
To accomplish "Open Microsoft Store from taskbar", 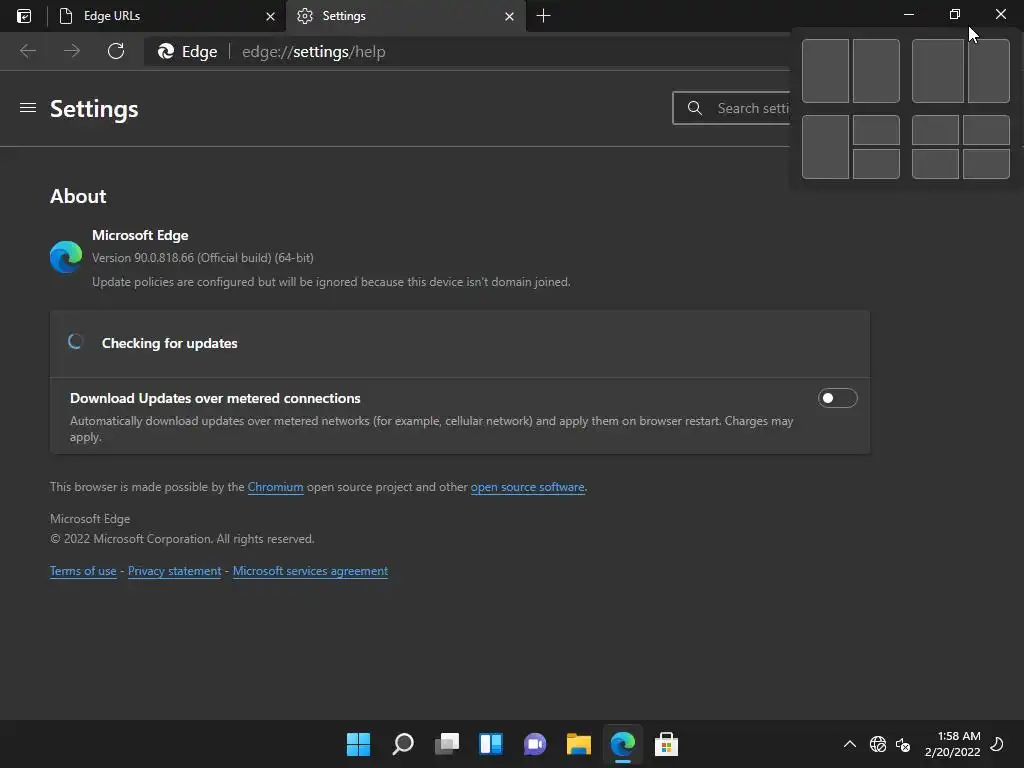I will point(666,744).
